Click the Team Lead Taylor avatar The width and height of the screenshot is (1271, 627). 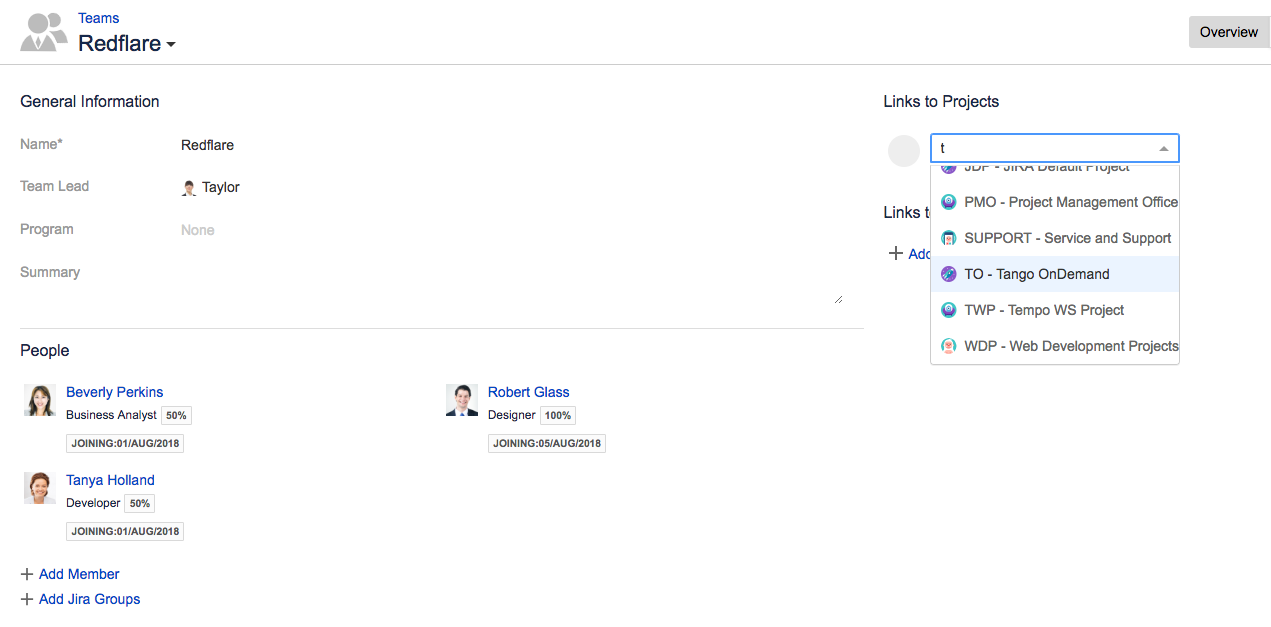(189, 188)
